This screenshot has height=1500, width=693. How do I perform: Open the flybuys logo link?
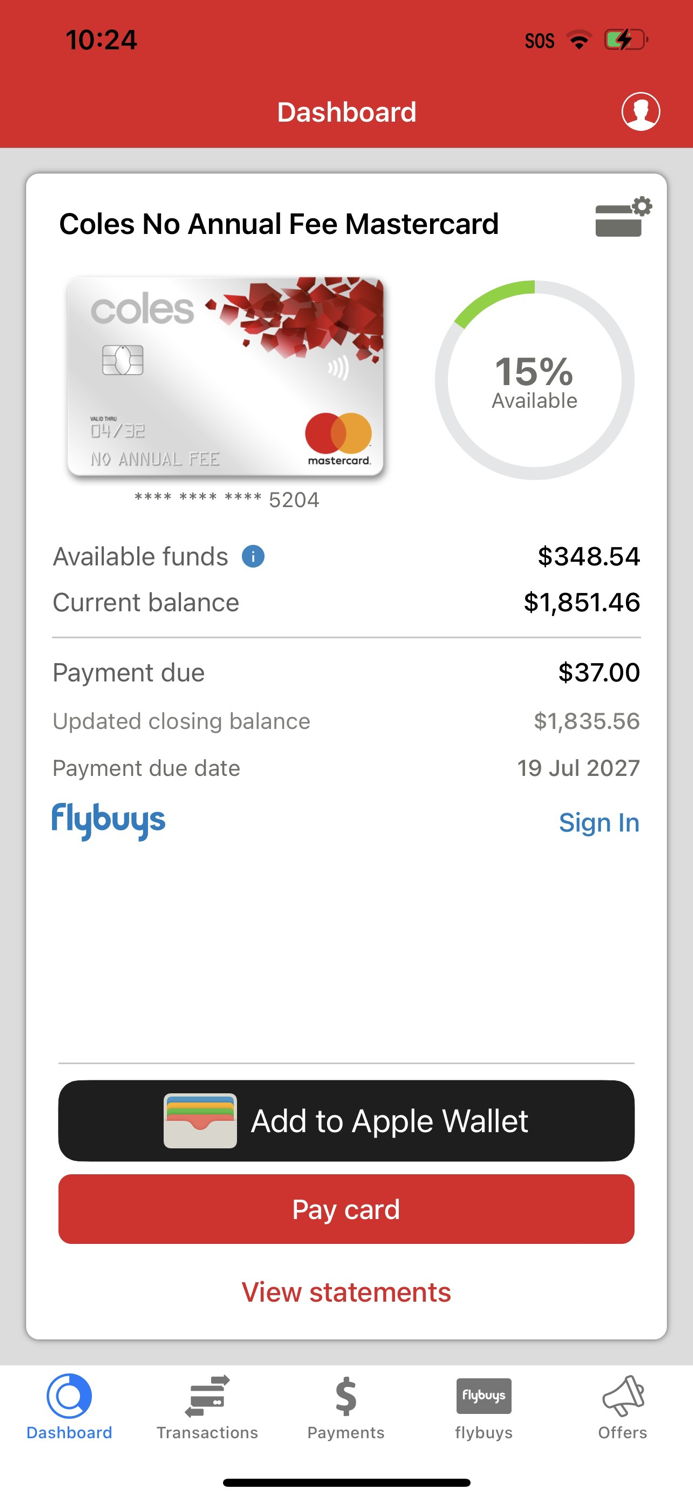pos(108,820)
